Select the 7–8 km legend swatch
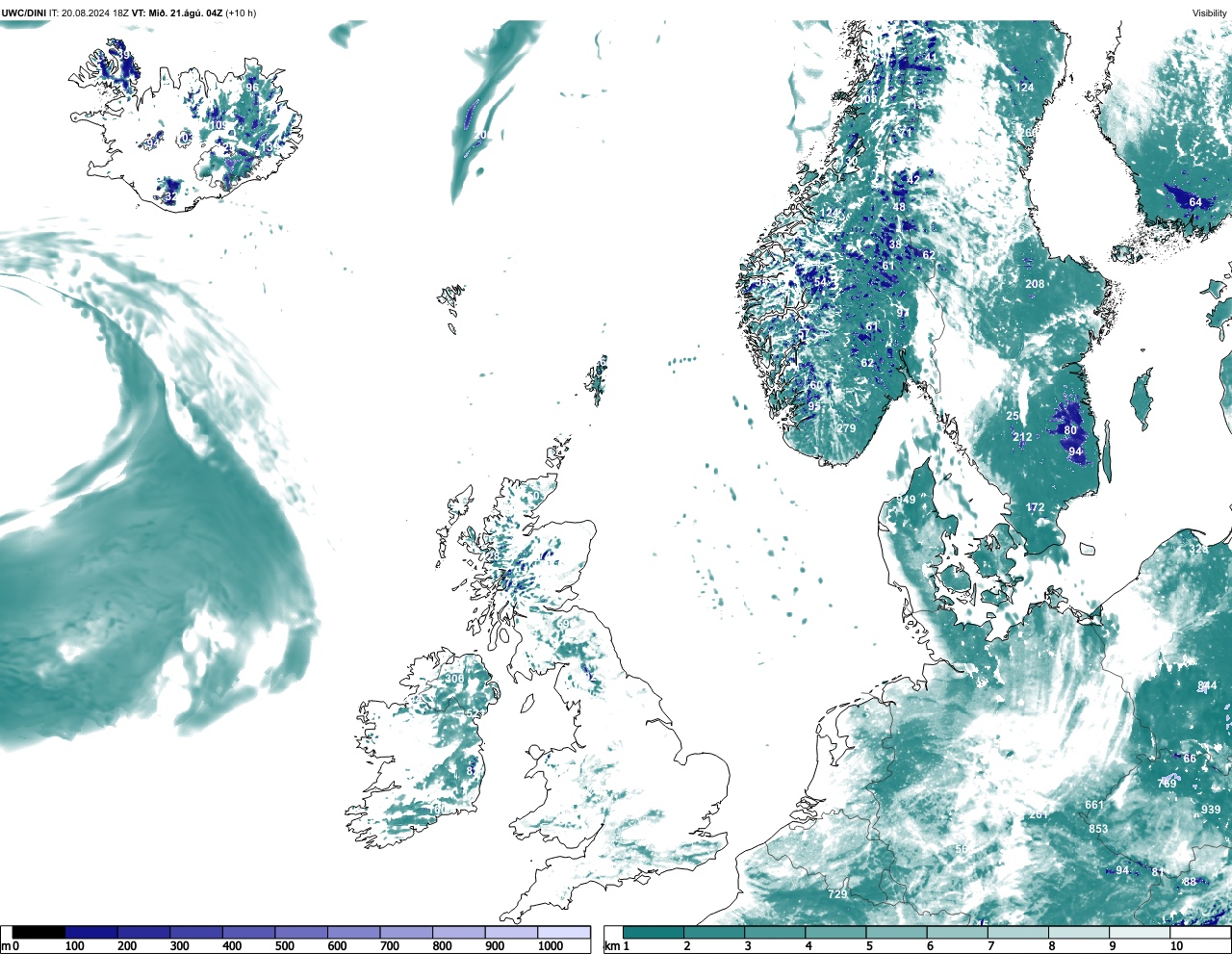This screenshot has height=954, width=1232. click(1018, 932)
